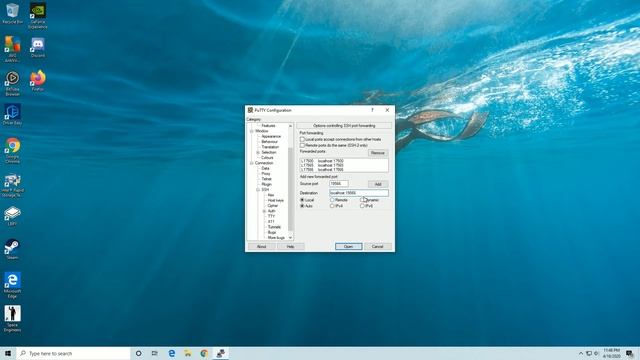The height and width of the screenshot is (360, 640).
Task: Click the About button
Action: [x=261, y=247]
